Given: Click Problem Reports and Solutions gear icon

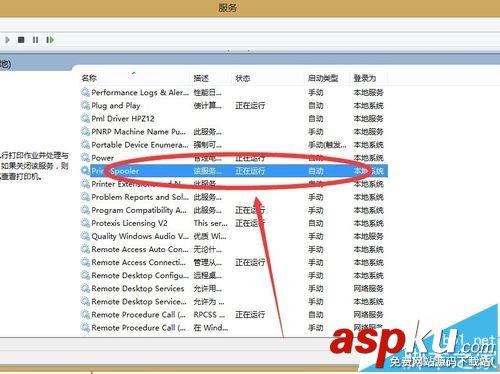Looking at the screenshot, I should pyautogui.click(x=85, y=197).
